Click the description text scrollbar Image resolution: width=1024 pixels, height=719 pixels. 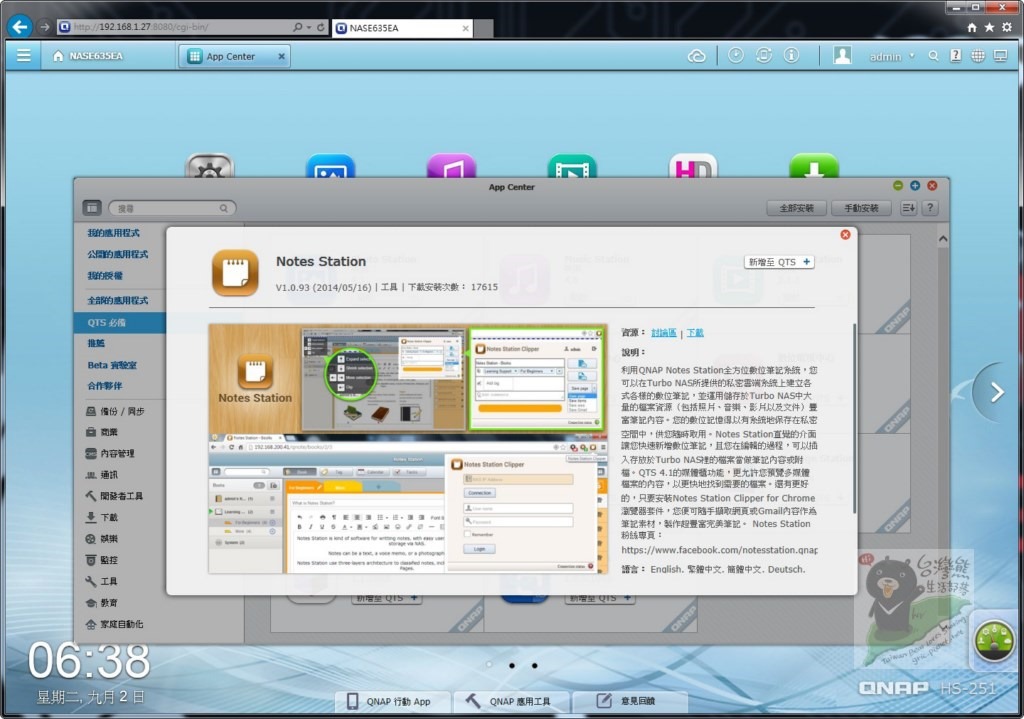pyautogui.click(x=854, y=418)
